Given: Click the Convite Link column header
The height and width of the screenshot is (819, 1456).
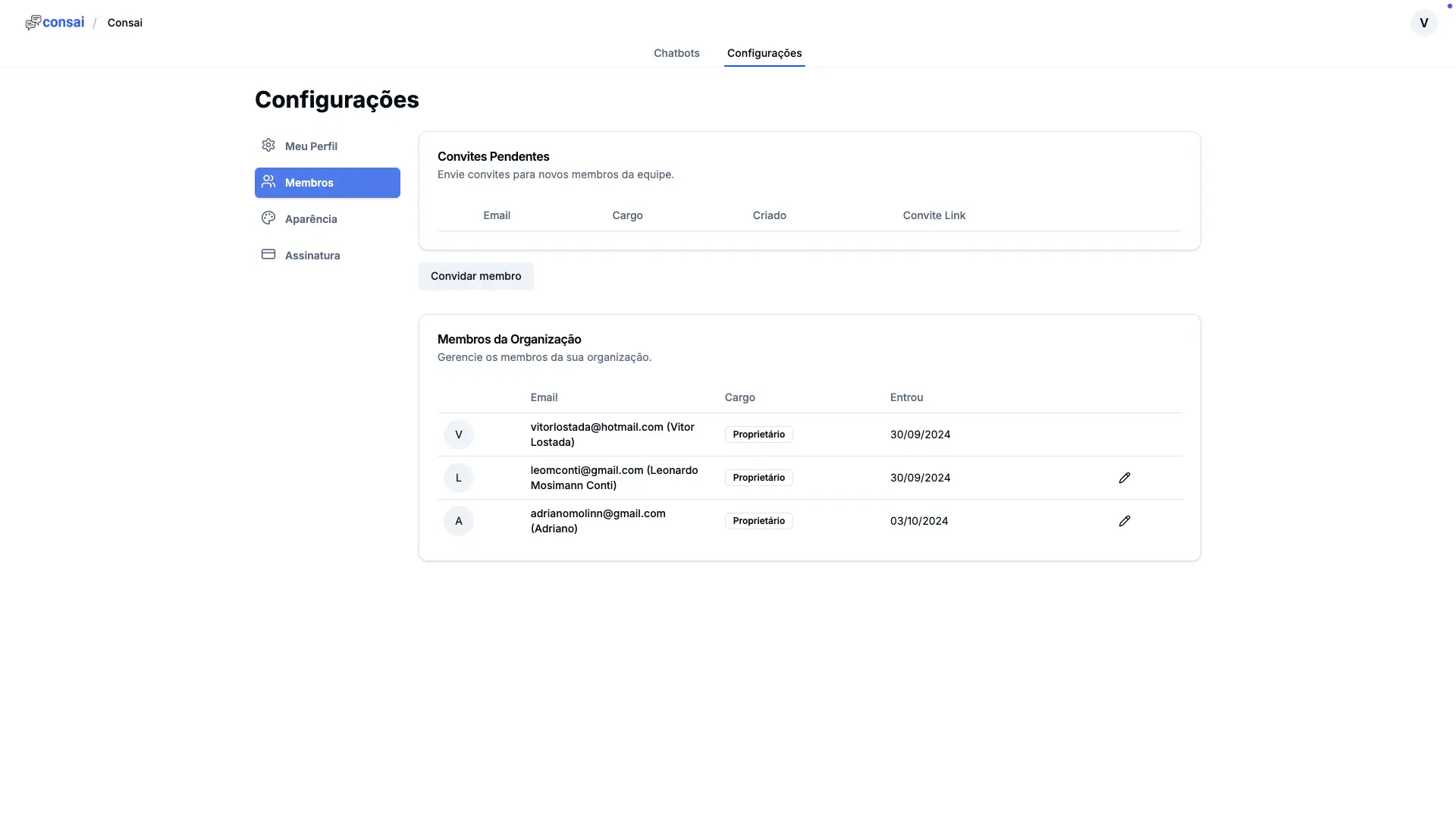Looking at the screenshot, I should click(934, 215).
